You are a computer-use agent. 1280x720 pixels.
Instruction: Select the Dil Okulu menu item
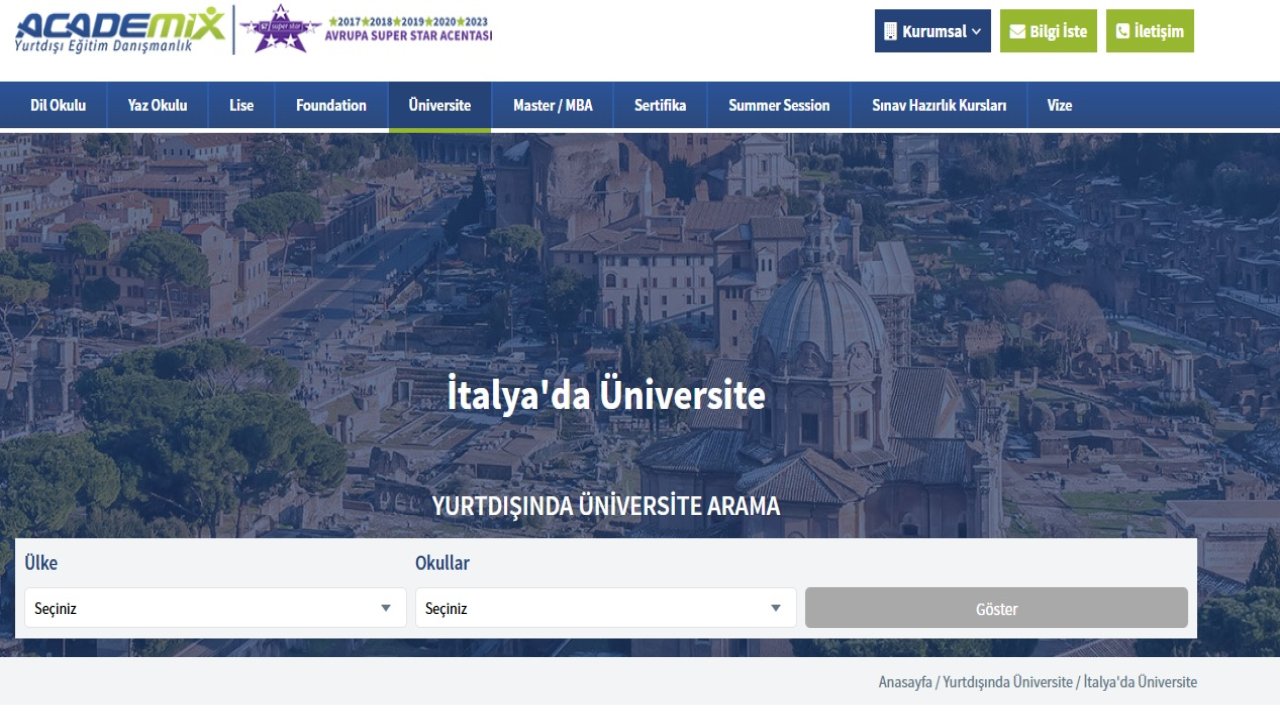click(x=56, y=105)
